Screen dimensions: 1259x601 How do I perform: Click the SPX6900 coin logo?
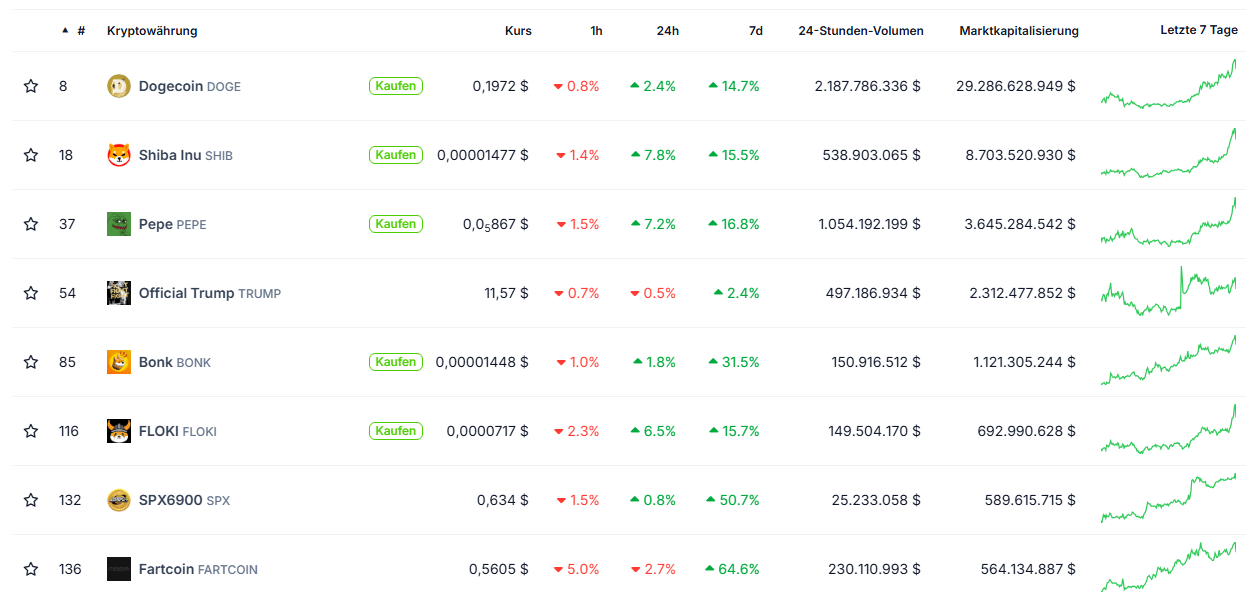tap(119, 500)
